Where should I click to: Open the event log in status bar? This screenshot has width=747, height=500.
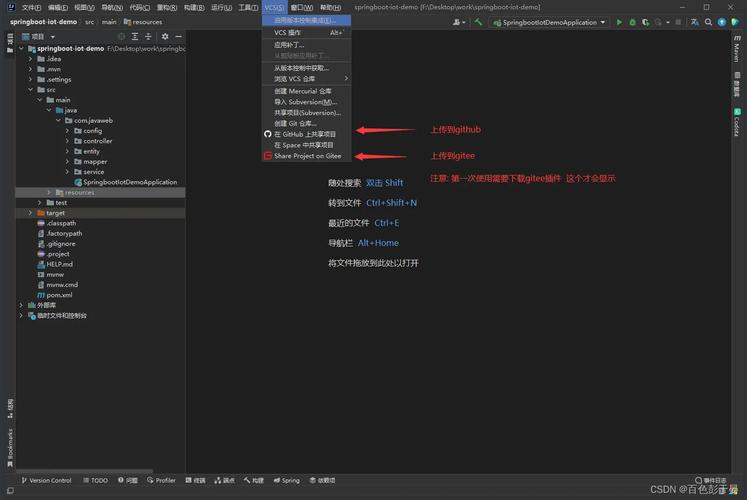tap(710, 480)
